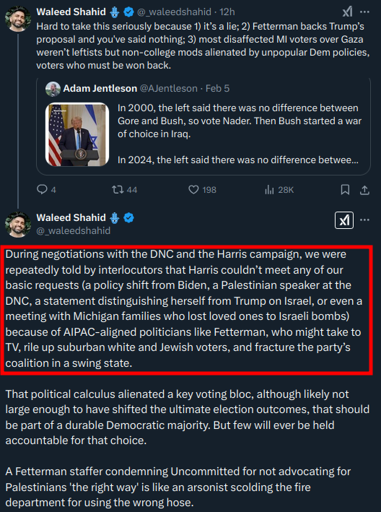Open the @AJentleson handle link
Screen dimensions: 381x512
168,88
